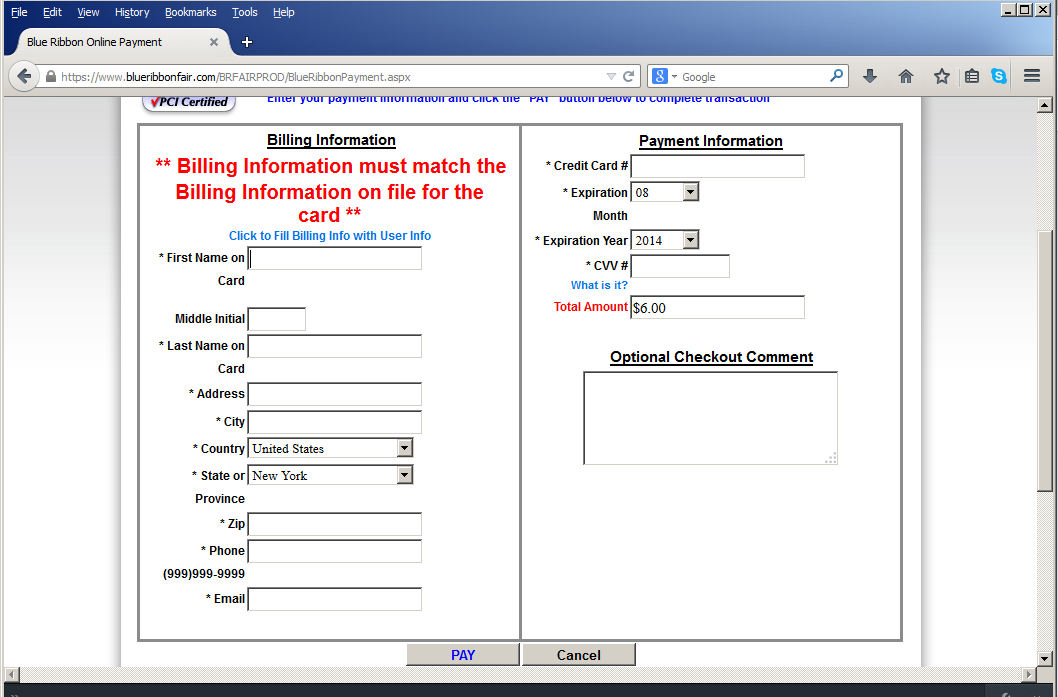This screenshot has height=697, width=1058.
Task: Click the vertical scrollbar down arrow
Action: pyautogui.click(x=1045, y=659)
